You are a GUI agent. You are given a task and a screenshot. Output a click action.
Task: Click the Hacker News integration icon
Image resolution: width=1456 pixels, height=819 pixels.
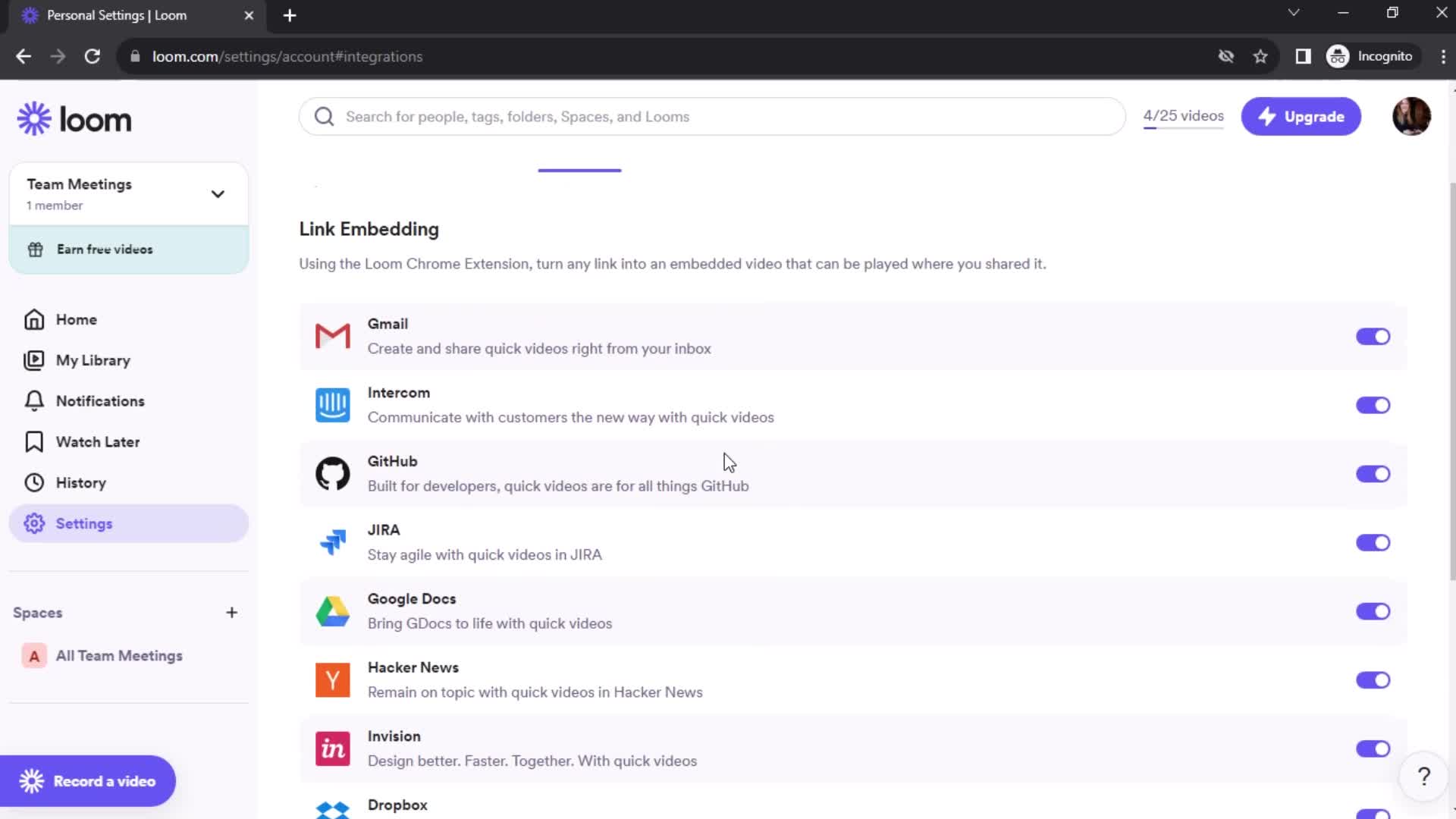coord(332,680)
